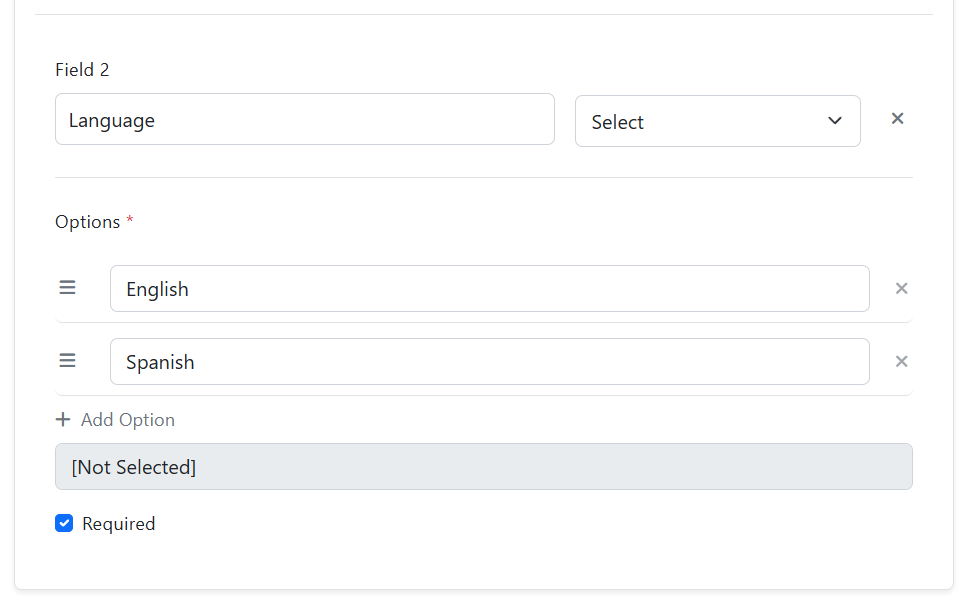Click into the Spanish option text box
Screen dimensions: 960x596
click(x=489, y=362)
